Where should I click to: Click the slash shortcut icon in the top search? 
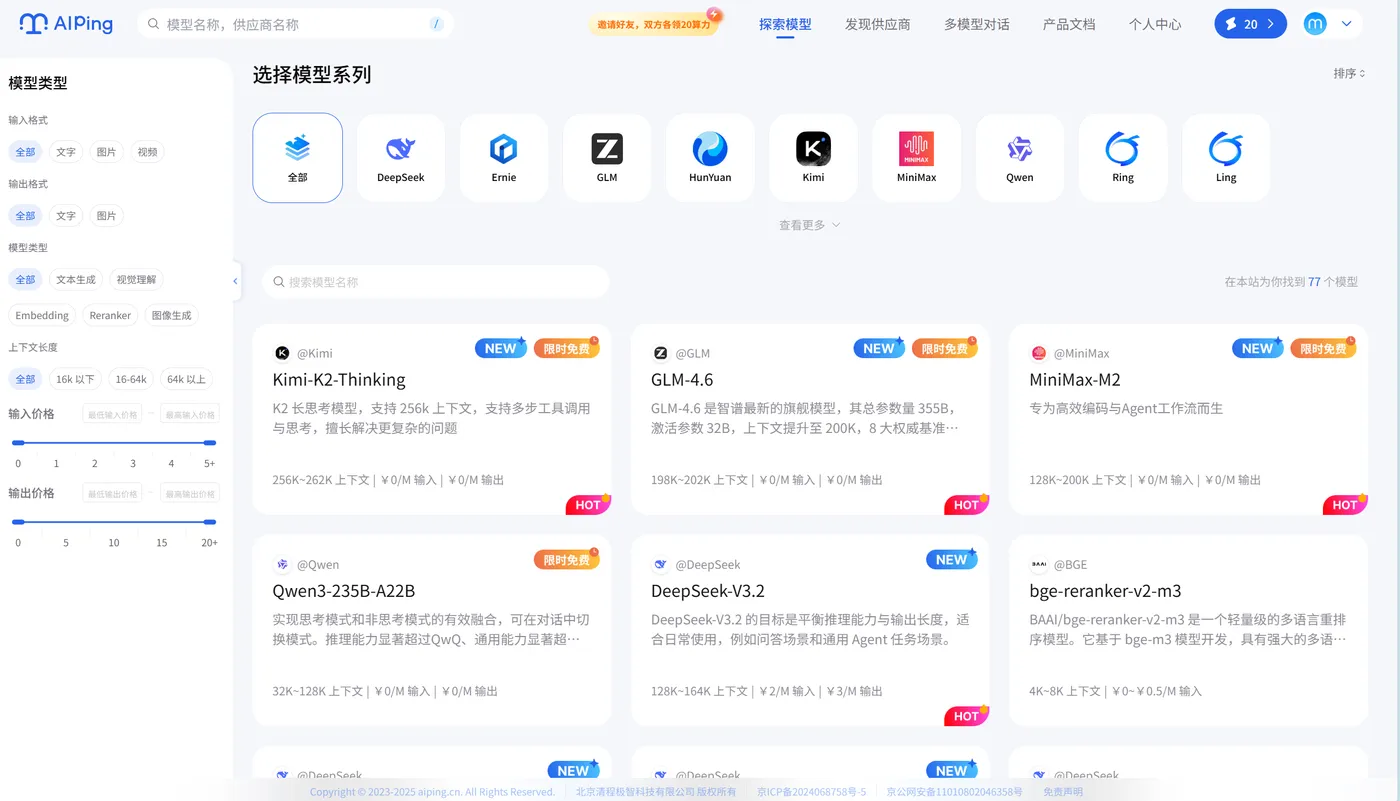[436, 24]
